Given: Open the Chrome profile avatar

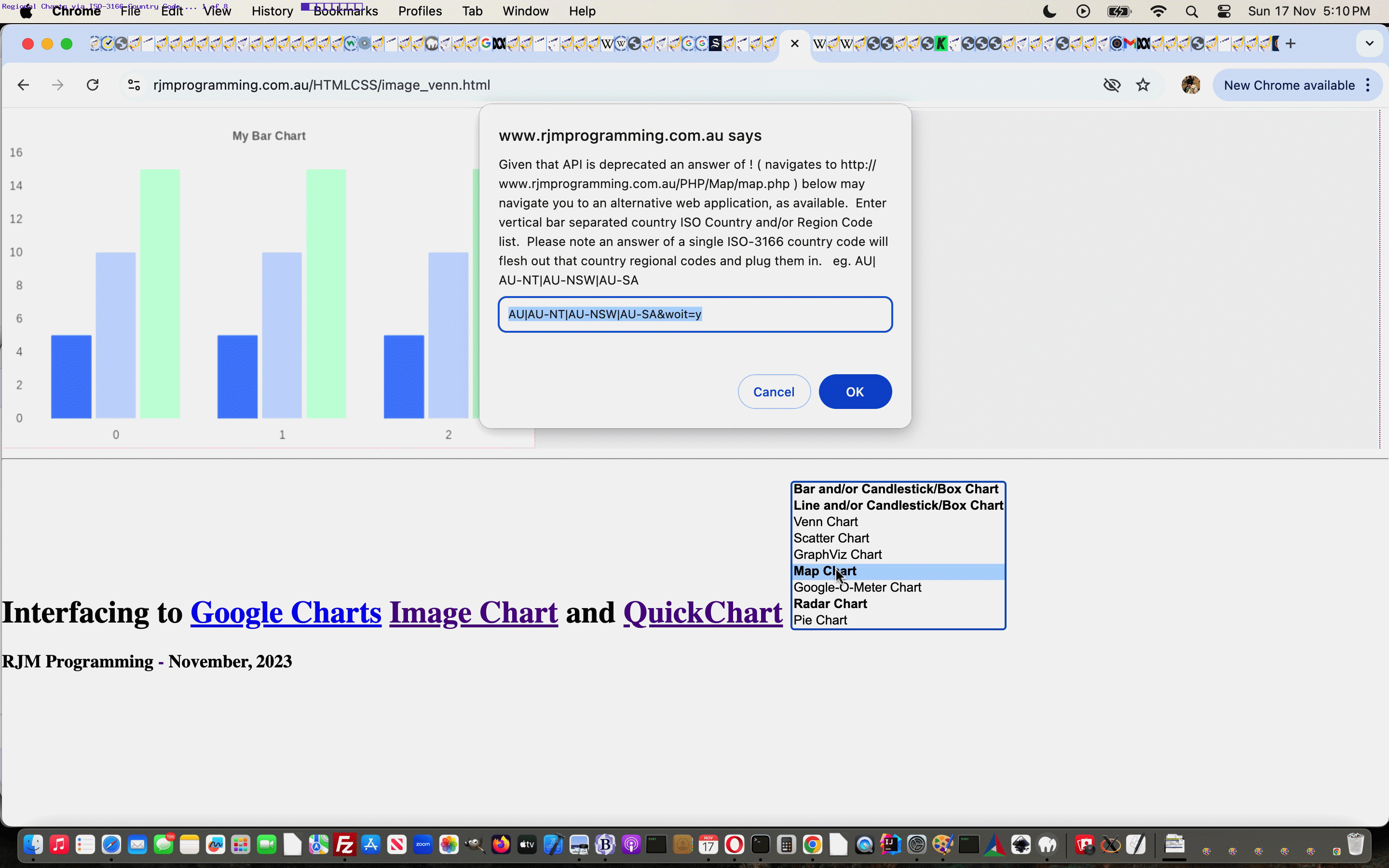Looking at the screenshot, I should tap(1191, 85).
